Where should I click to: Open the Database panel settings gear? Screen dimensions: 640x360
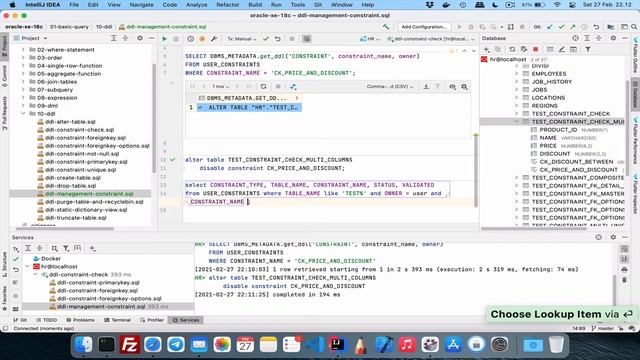coord(613,38)
